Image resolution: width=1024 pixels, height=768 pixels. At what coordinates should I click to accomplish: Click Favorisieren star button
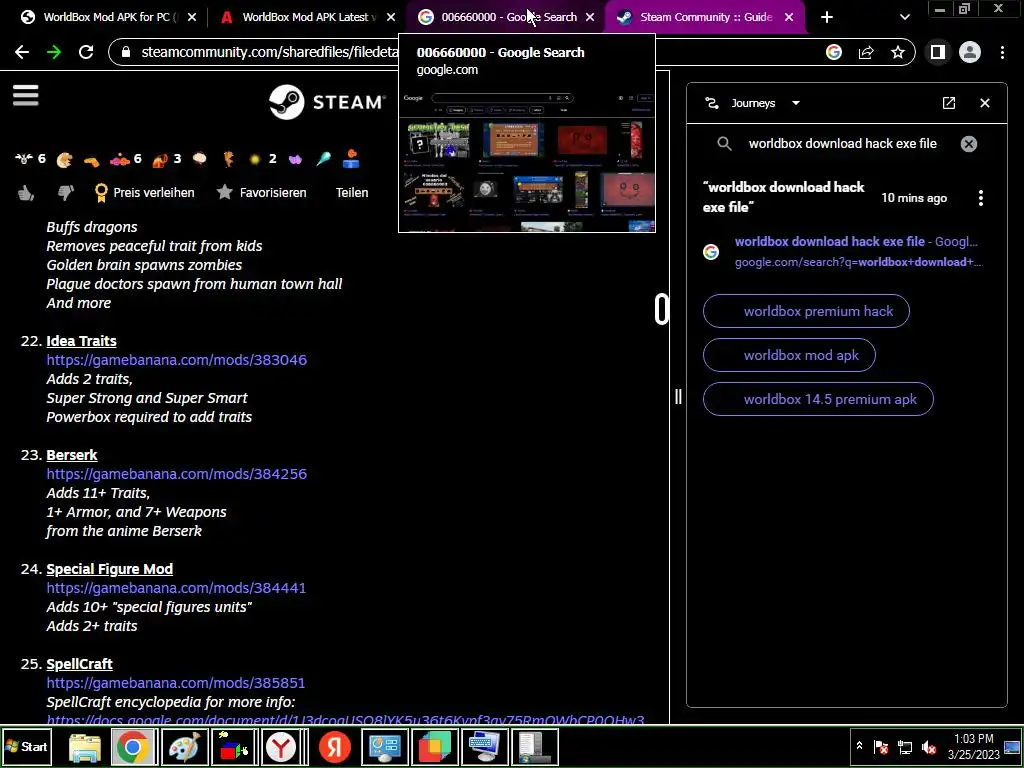(x=261, y=193)
